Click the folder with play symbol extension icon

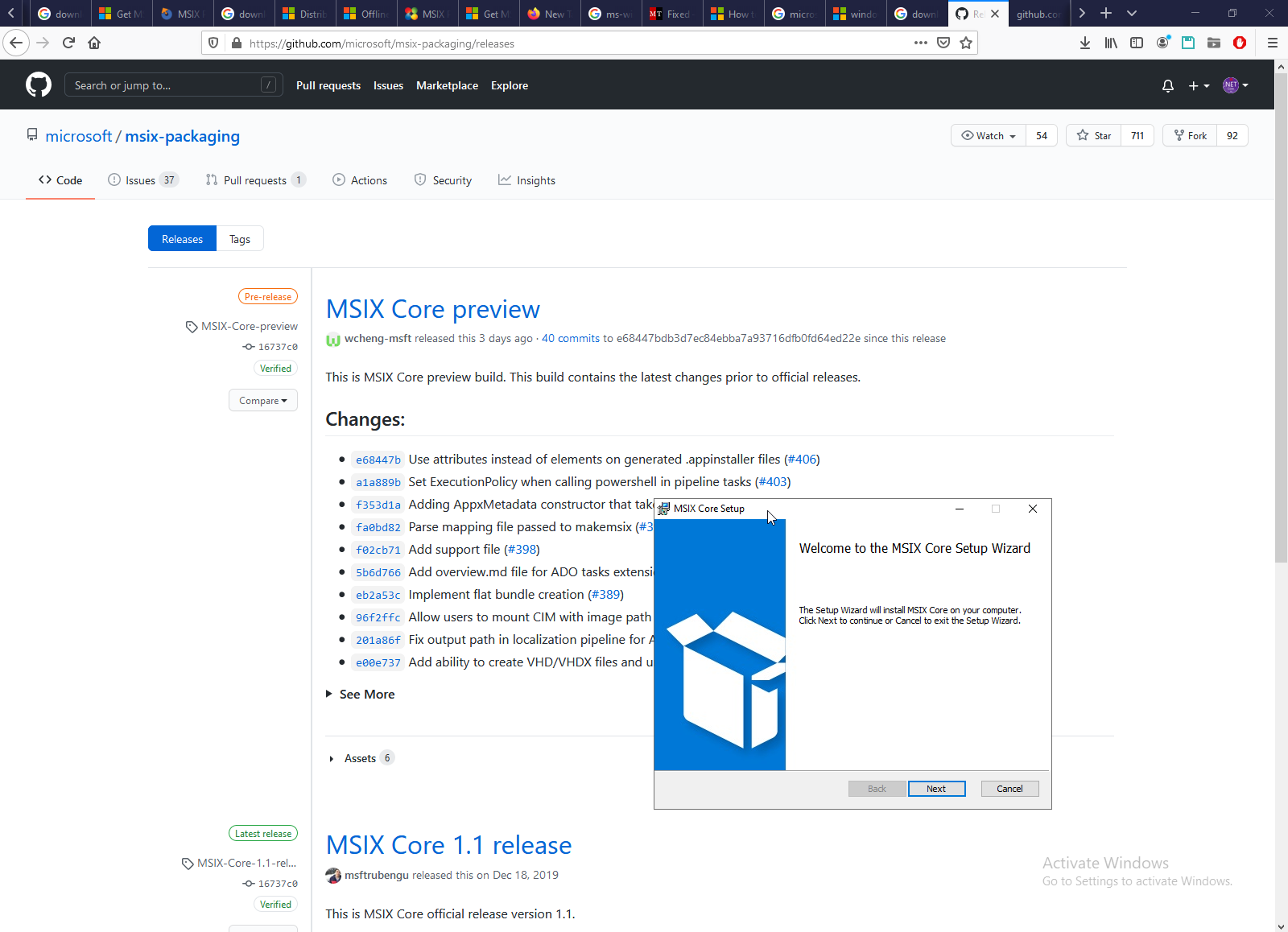tap(1214, 43)
